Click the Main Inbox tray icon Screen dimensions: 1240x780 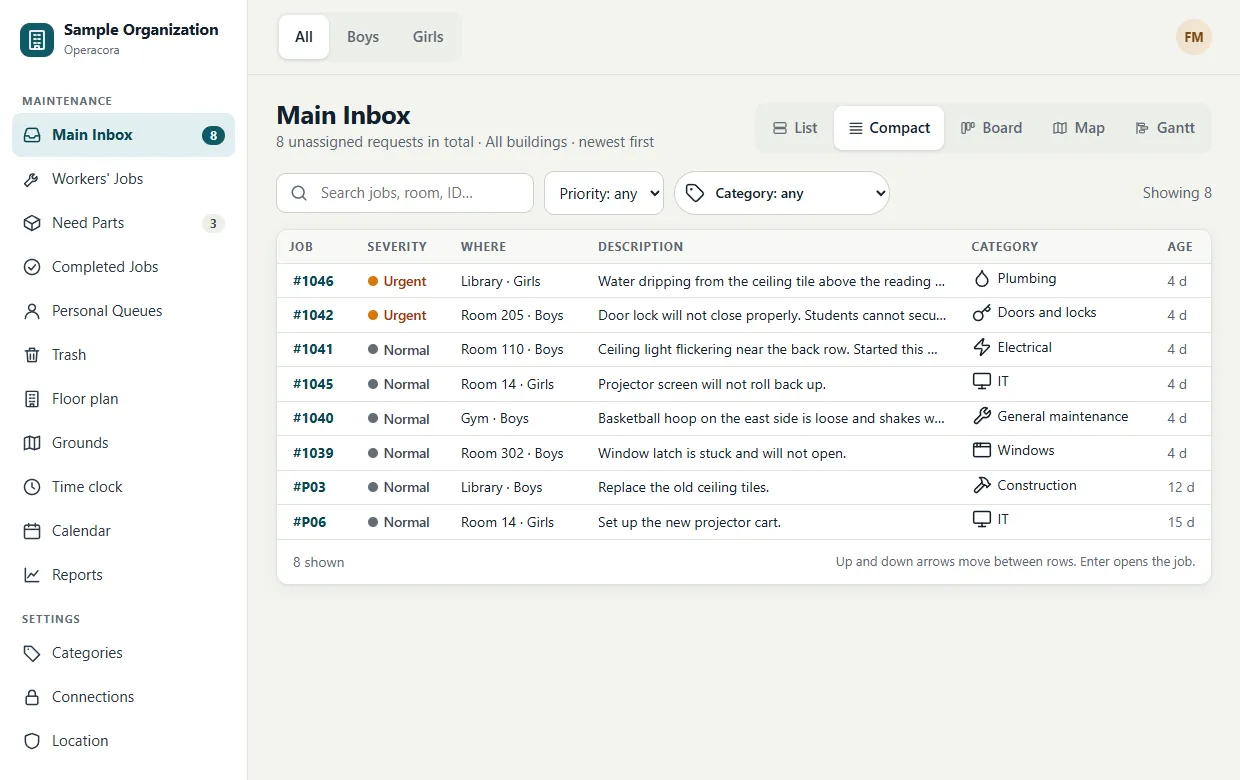pyautogui.click(x=32, y=135)
